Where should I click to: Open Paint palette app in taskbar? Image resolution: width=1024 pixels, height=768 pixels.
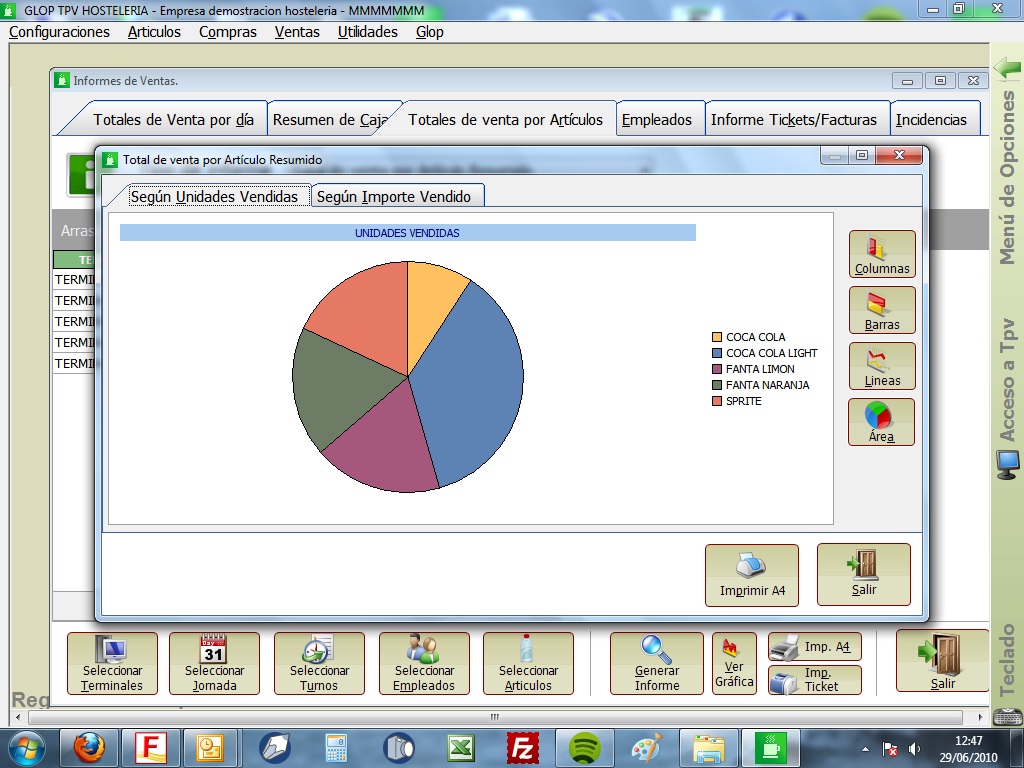point(647,748)
